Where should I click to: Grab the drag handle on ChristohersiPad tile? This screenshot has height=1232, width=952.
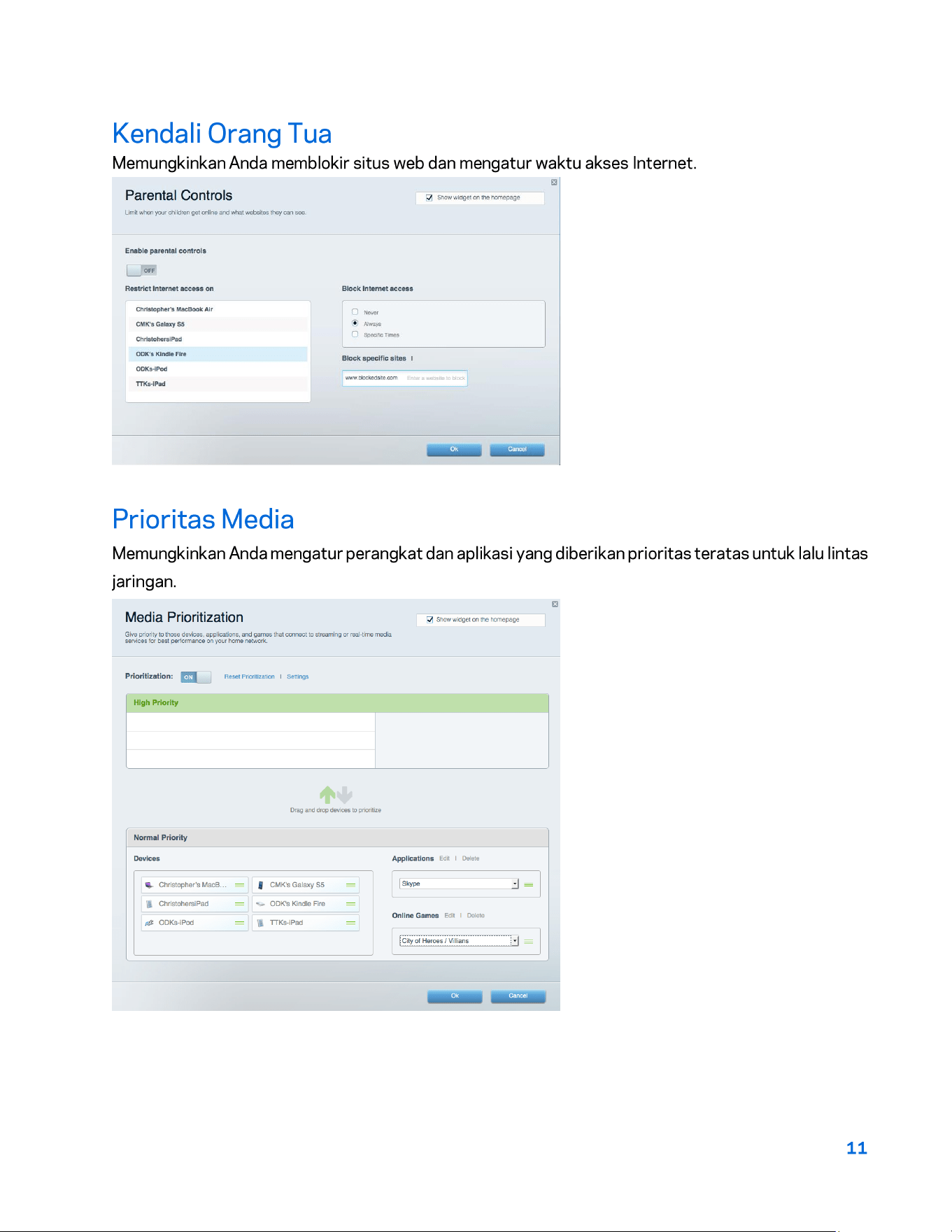click(239, 904)
